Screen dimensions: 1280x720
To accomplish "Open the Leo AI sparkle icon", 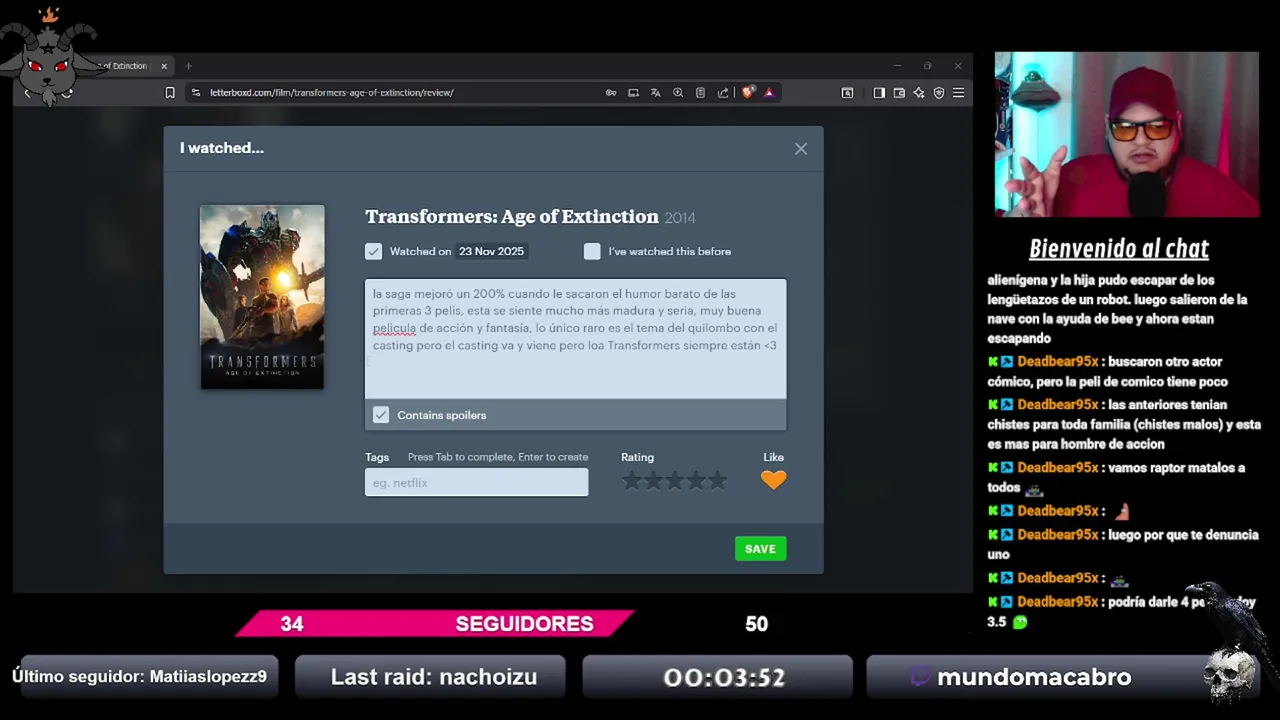I will tap(919, 93).
